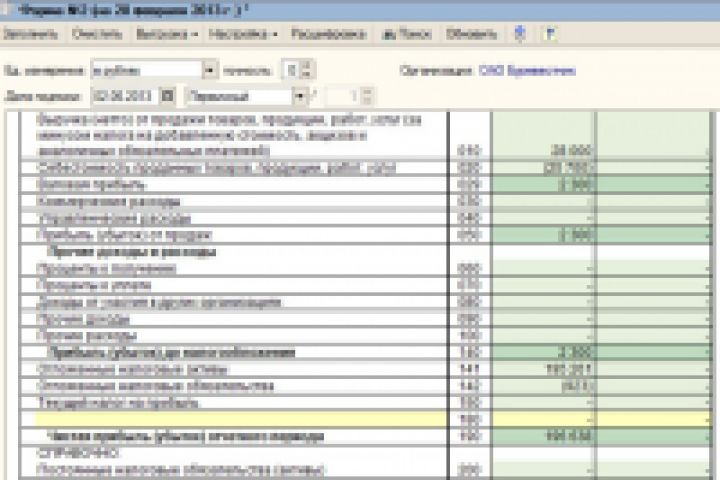Select the Прибыль (убыток) от продаж value cell
Screen dimensions: 720x480
pos(543,235)
